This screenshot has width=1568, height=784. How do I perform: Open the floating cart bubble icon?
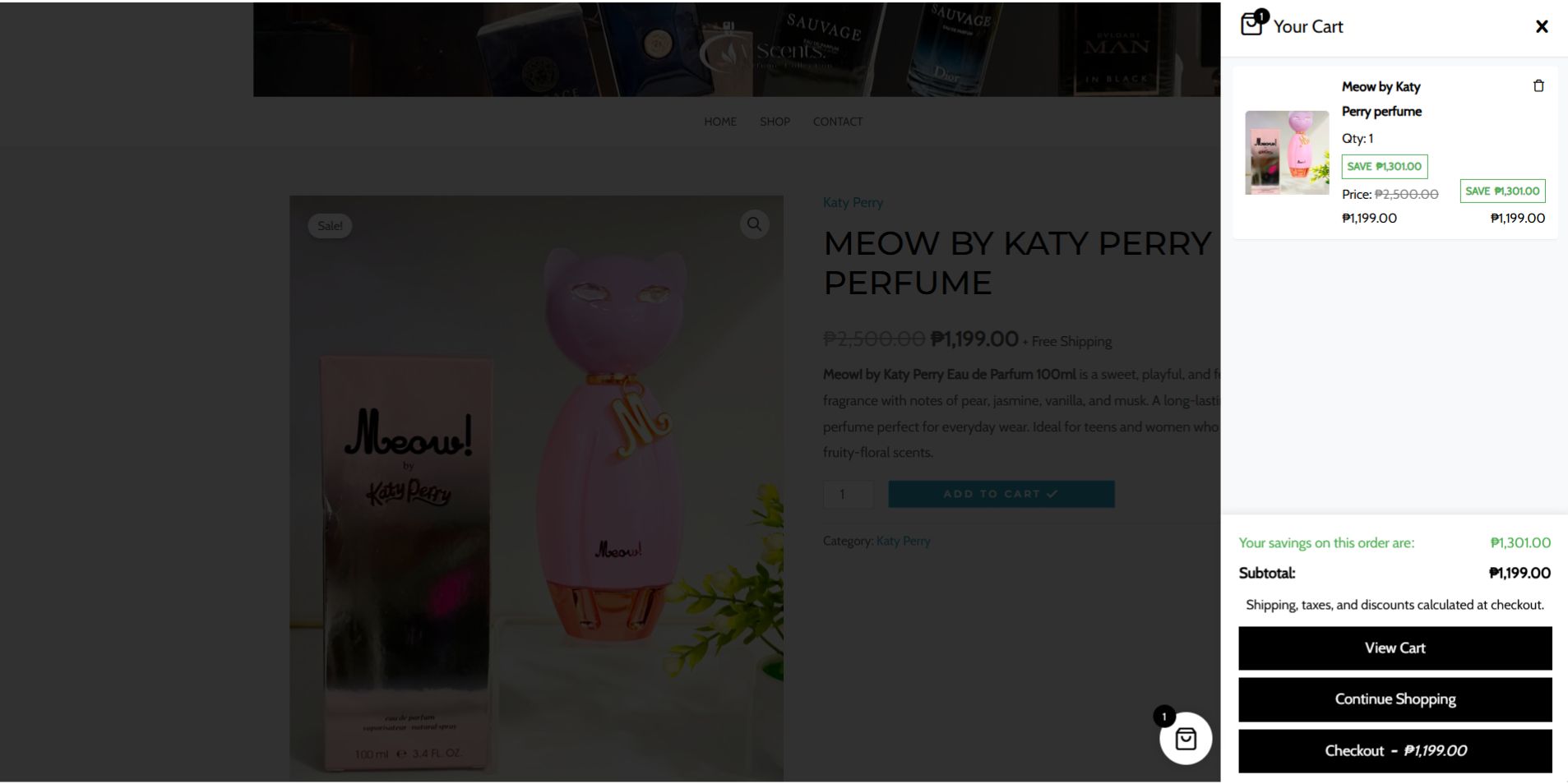pos(1186,738)
